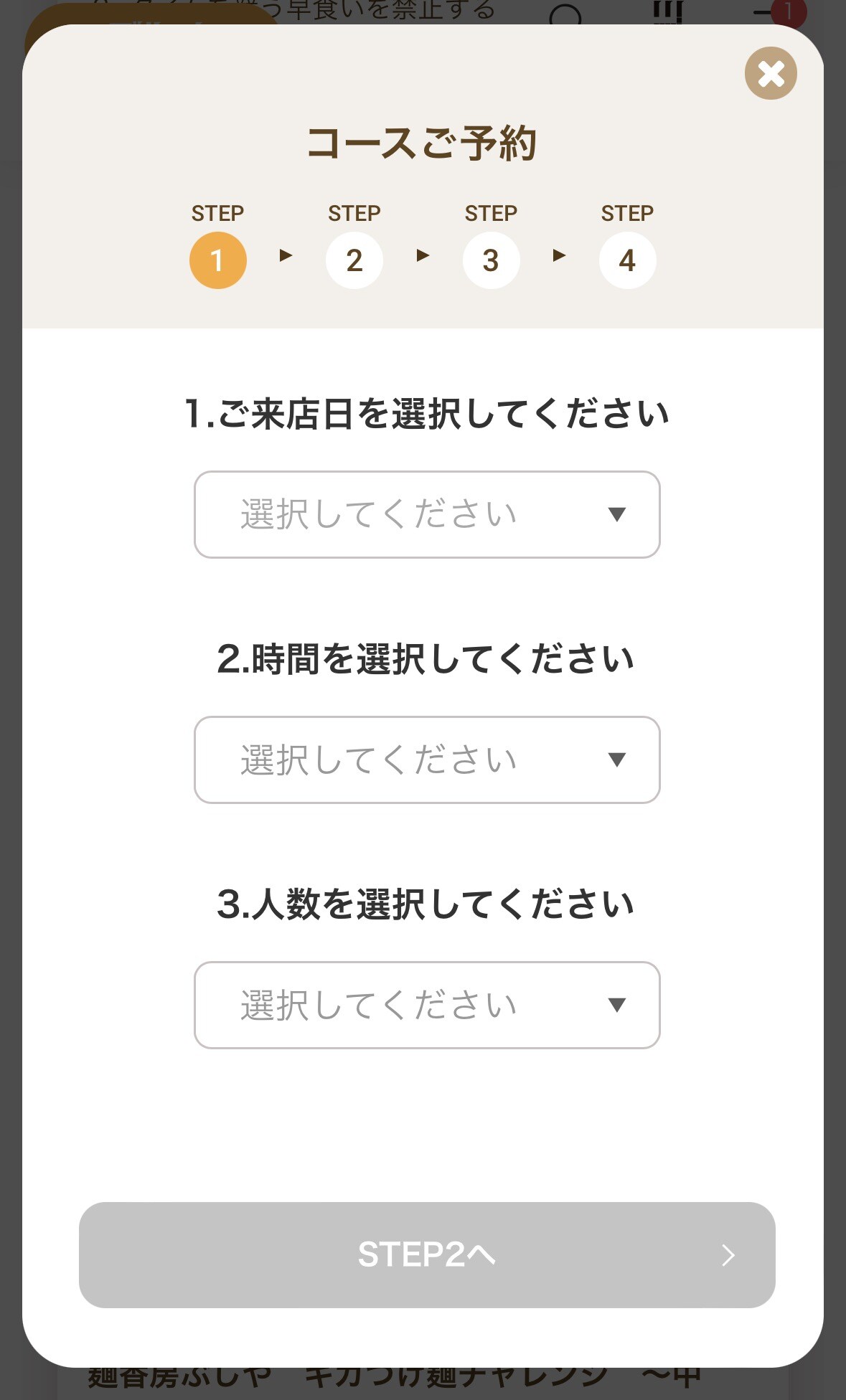Go to the STEP 4 circle indicator

[x=627, y=260]
